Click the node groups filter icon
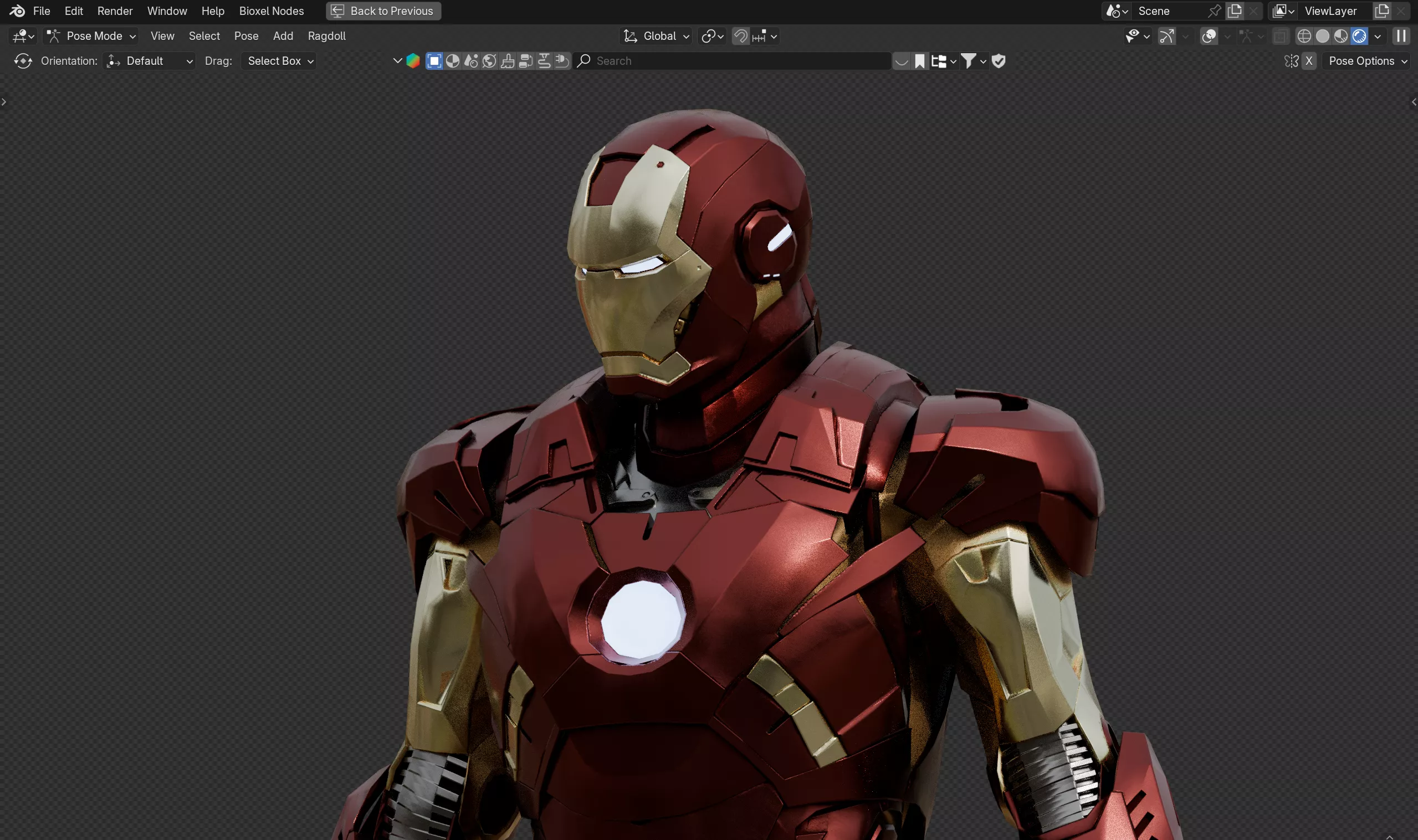This screenshot has width=1418, height=840. coord(526,61)
